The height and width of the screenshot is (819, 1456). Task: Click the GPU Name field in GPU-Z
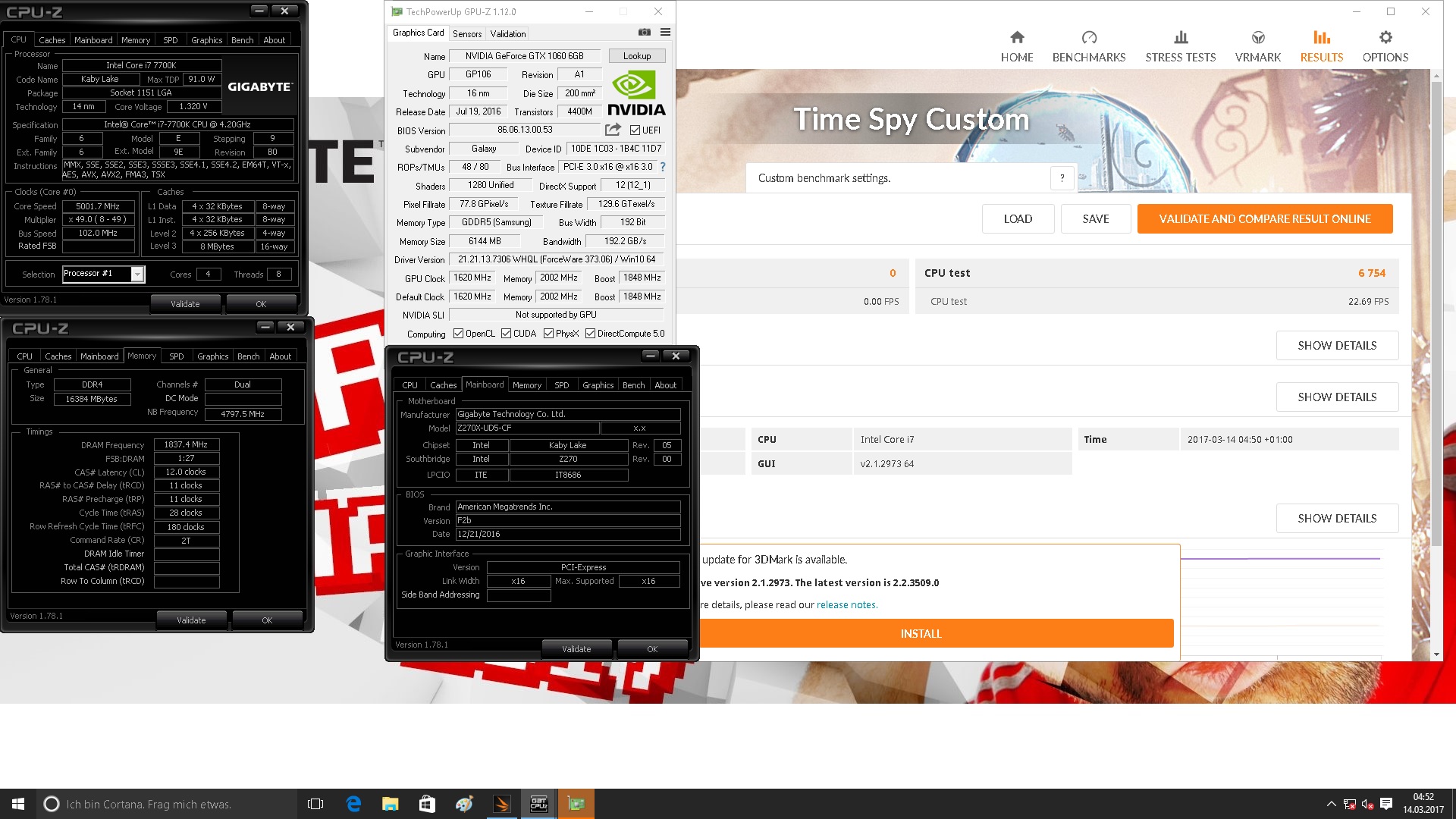pos(524,56)
